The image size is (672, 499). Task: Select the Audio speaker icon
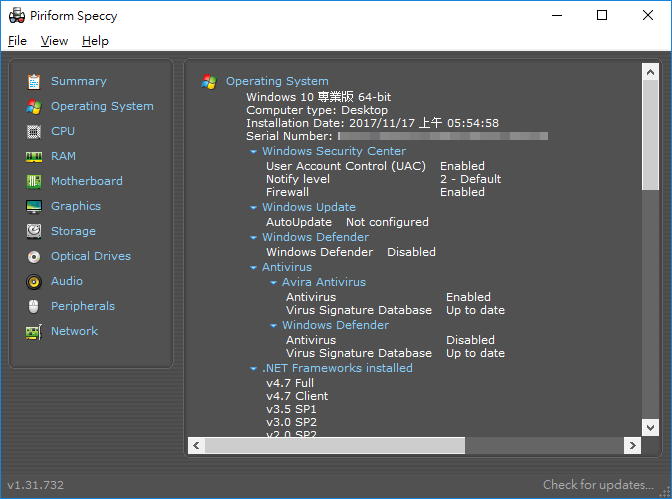[34, 282]
